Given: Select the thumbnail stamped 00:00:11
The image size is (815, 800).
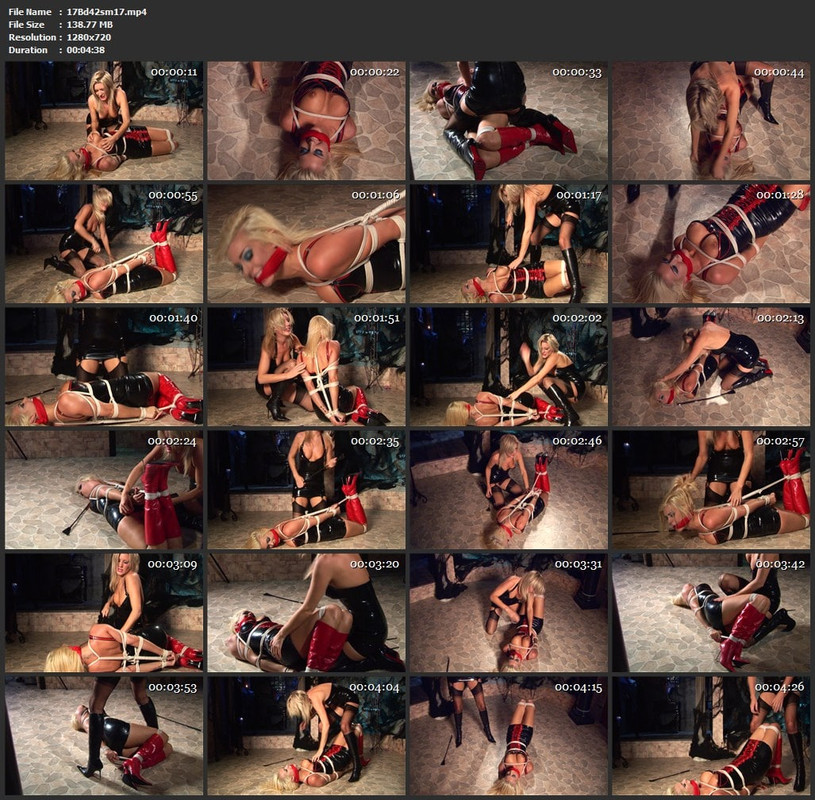Looking at the screenshot, I should click(104, 121).
